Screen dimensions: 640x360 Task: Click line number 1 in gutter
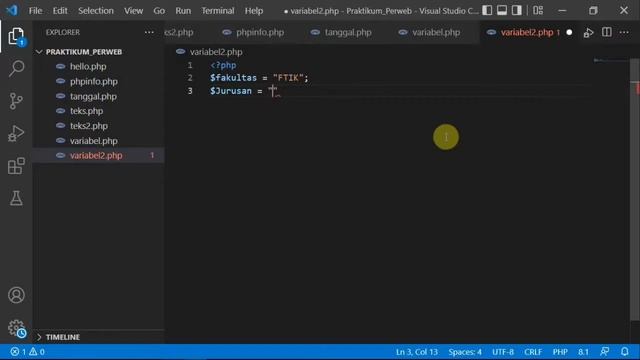coord(190,65)
